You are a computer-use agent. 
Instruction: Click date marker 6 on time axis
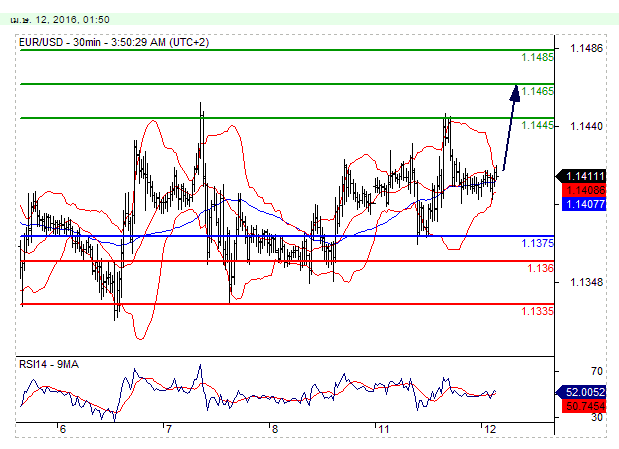(62, 429)
